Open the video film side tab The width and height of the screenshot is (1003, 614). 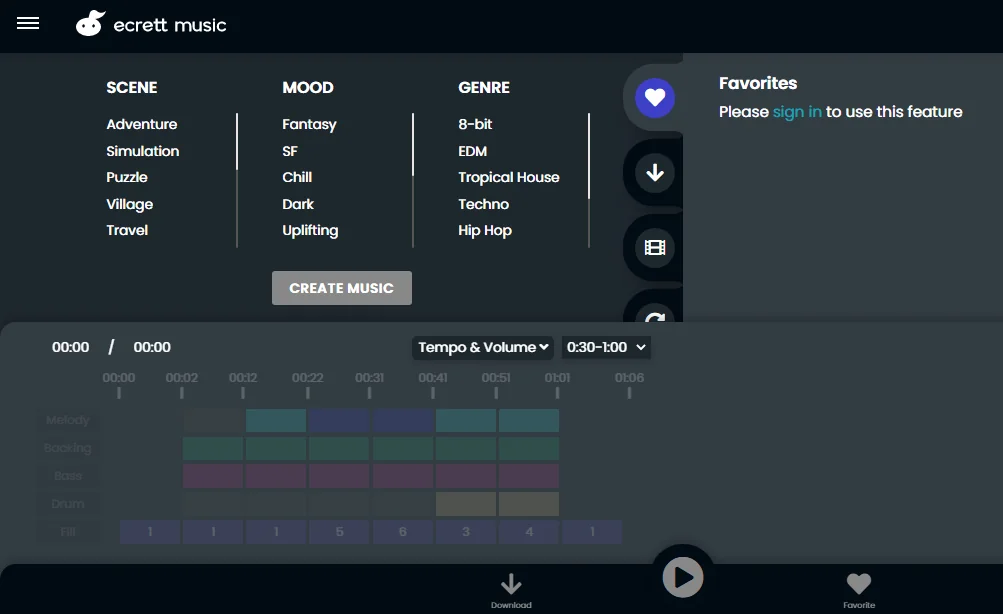coord(655,247)
